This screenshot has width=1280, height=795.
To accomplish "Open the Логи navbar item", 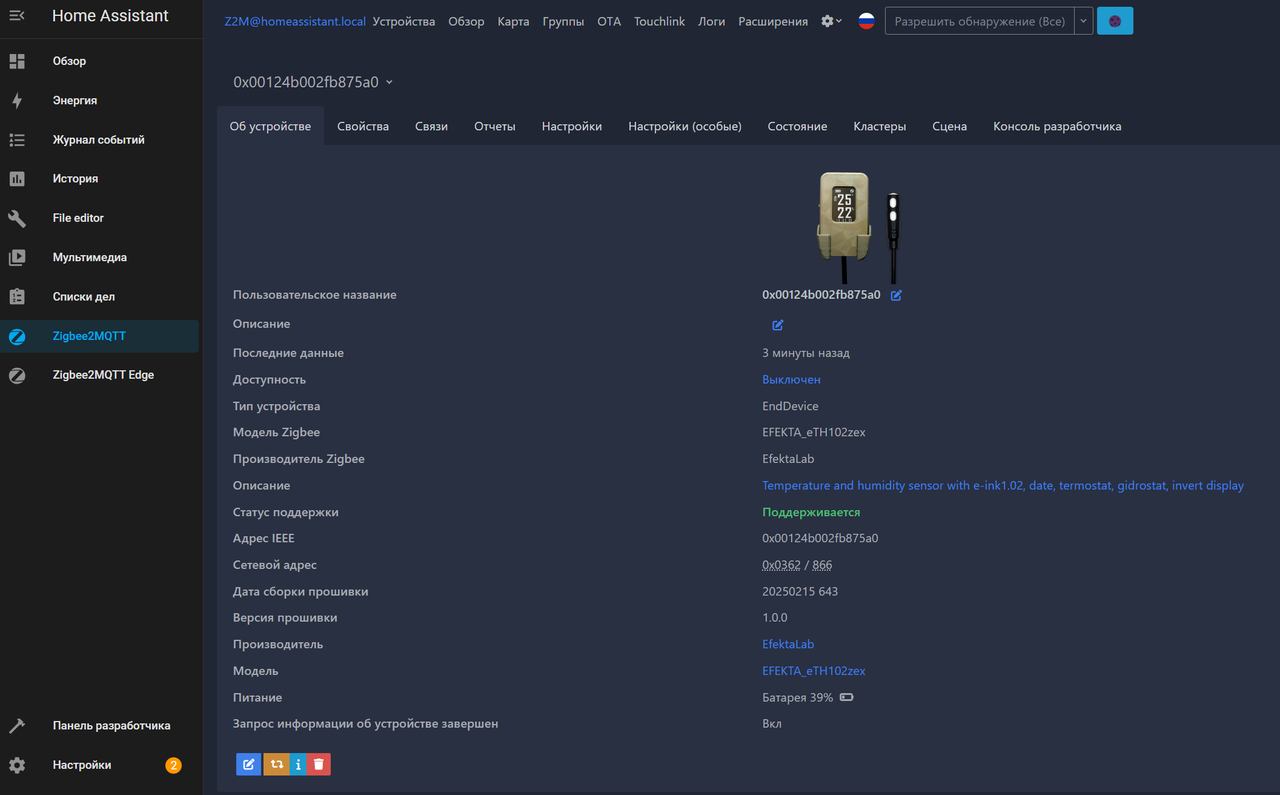I will 712,21.
